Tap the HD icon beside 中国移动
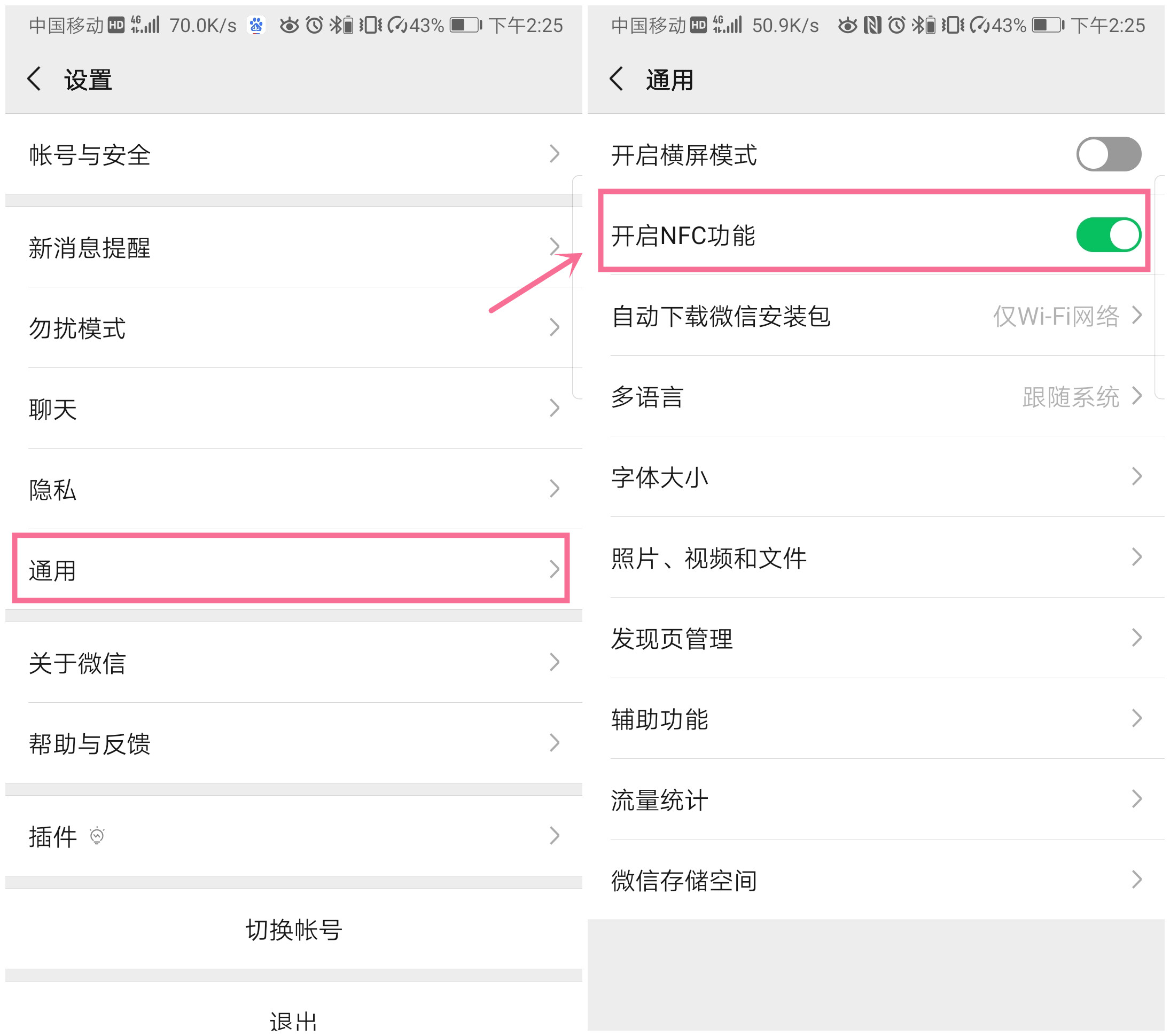The width and height of the screenshot is (1170, 1036). point(118,24)
